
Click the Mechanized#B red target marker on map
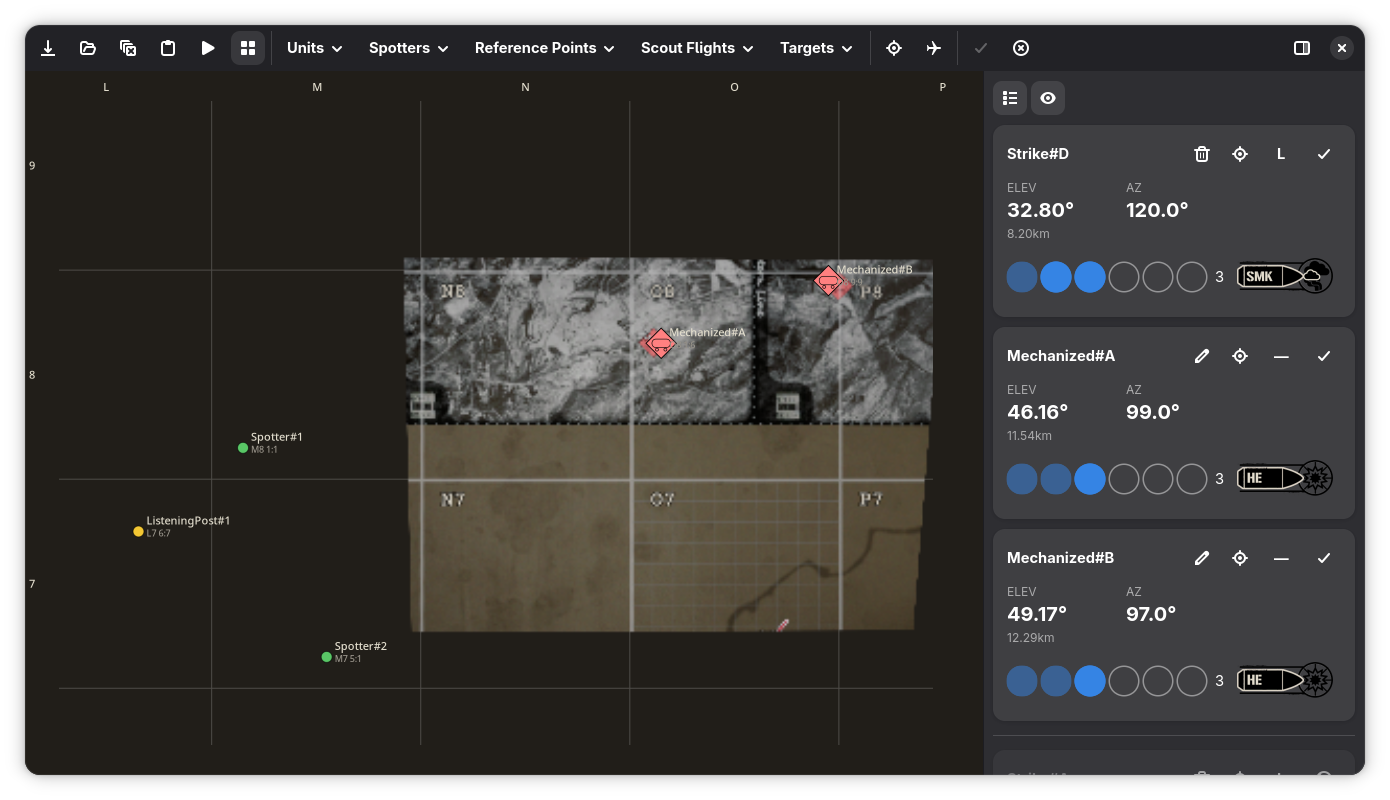828,281
